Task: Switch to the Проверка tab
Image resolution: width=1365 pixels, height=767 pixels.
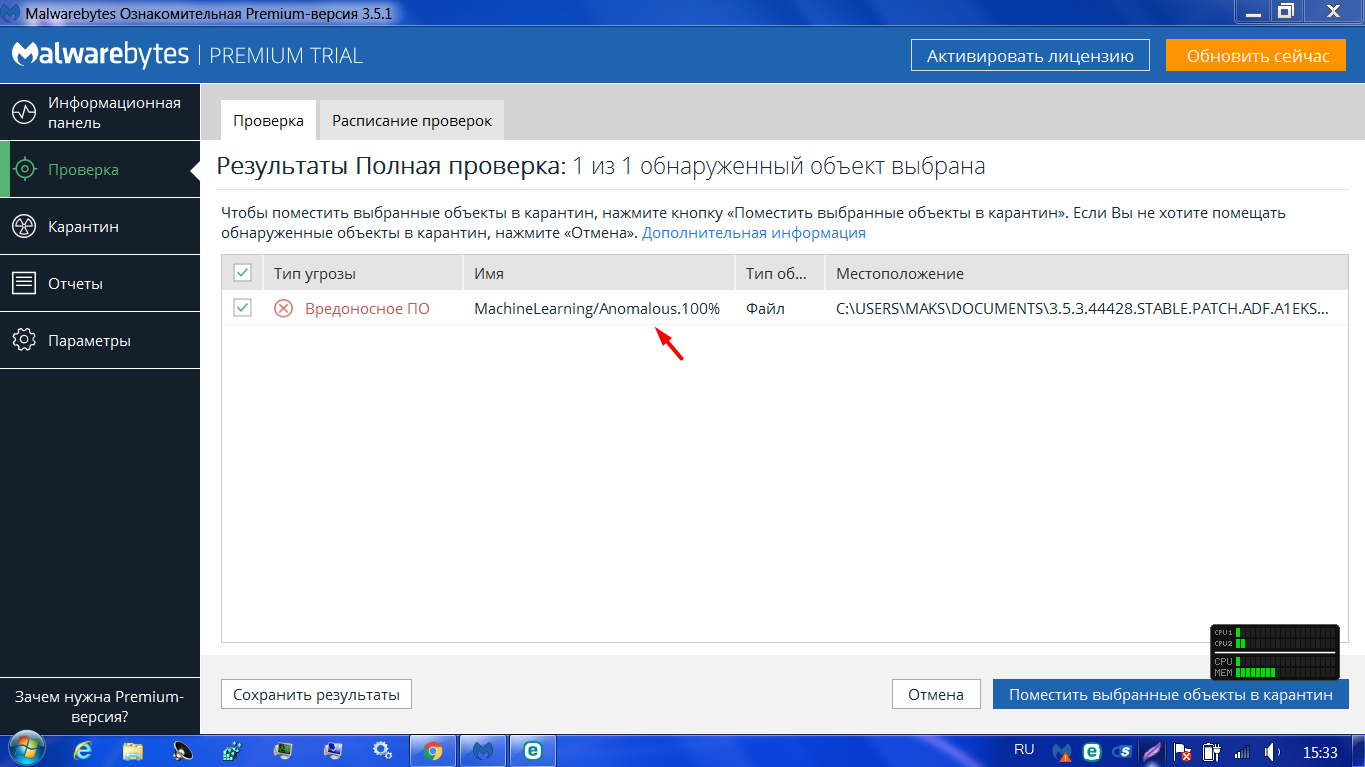Action: click(268, 120)
